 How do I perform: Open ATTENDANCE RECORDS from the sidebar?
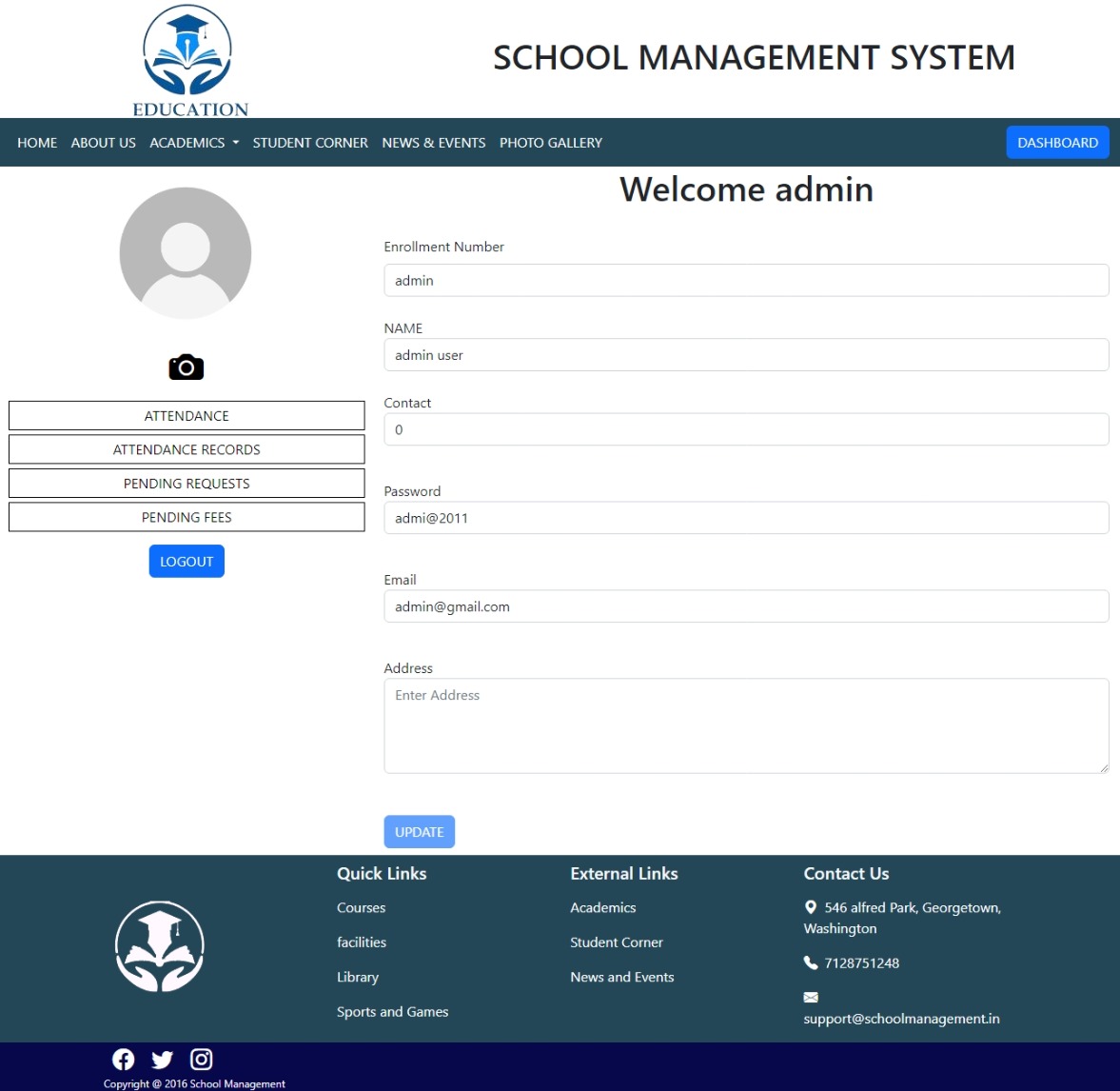[x=186, y=448]
